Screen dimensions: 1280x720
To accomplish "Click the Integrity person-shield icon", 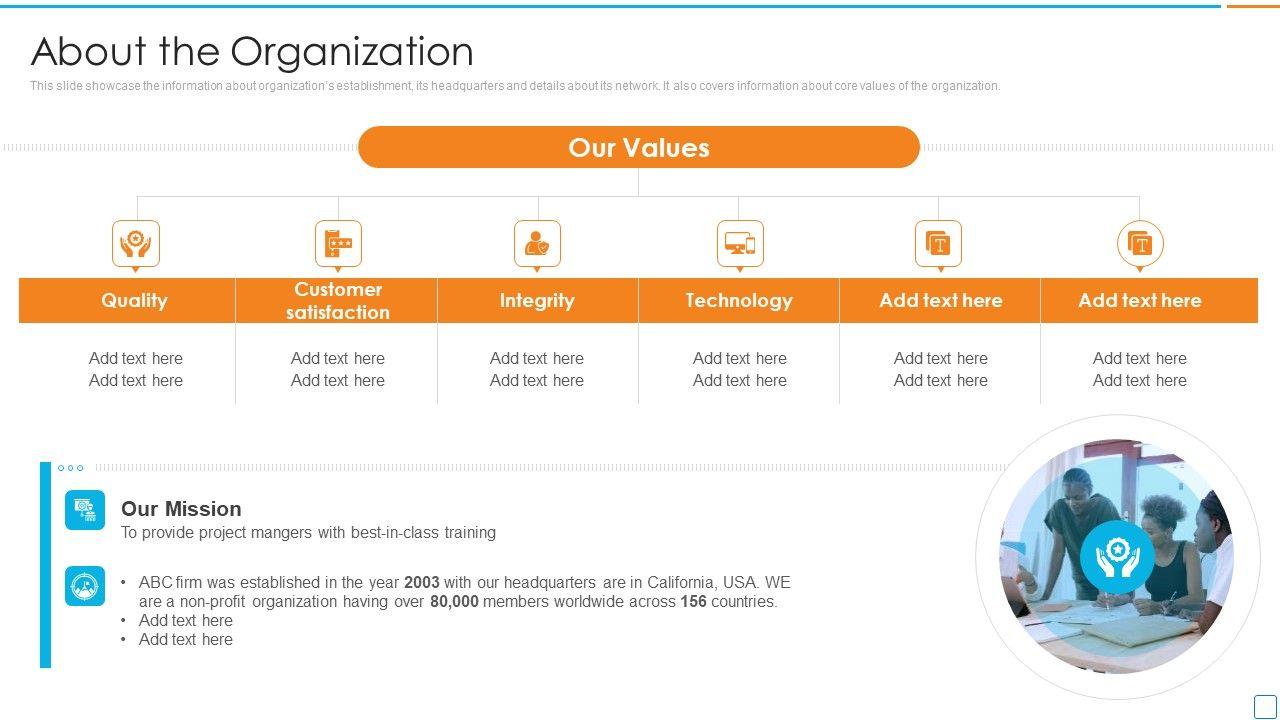I will pyautogui.click(x=537, y=243).
